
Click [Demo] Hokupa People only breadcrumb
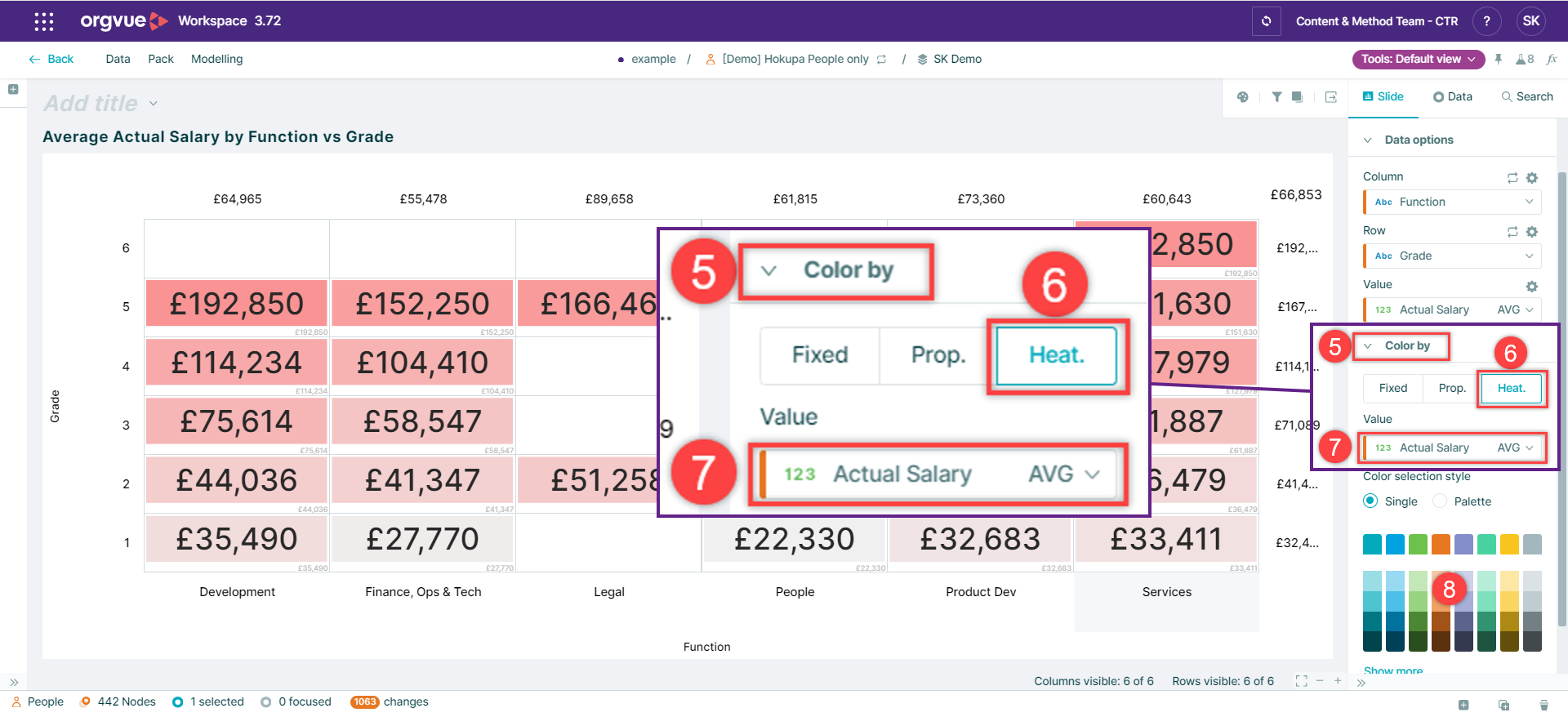pos(795,59)
